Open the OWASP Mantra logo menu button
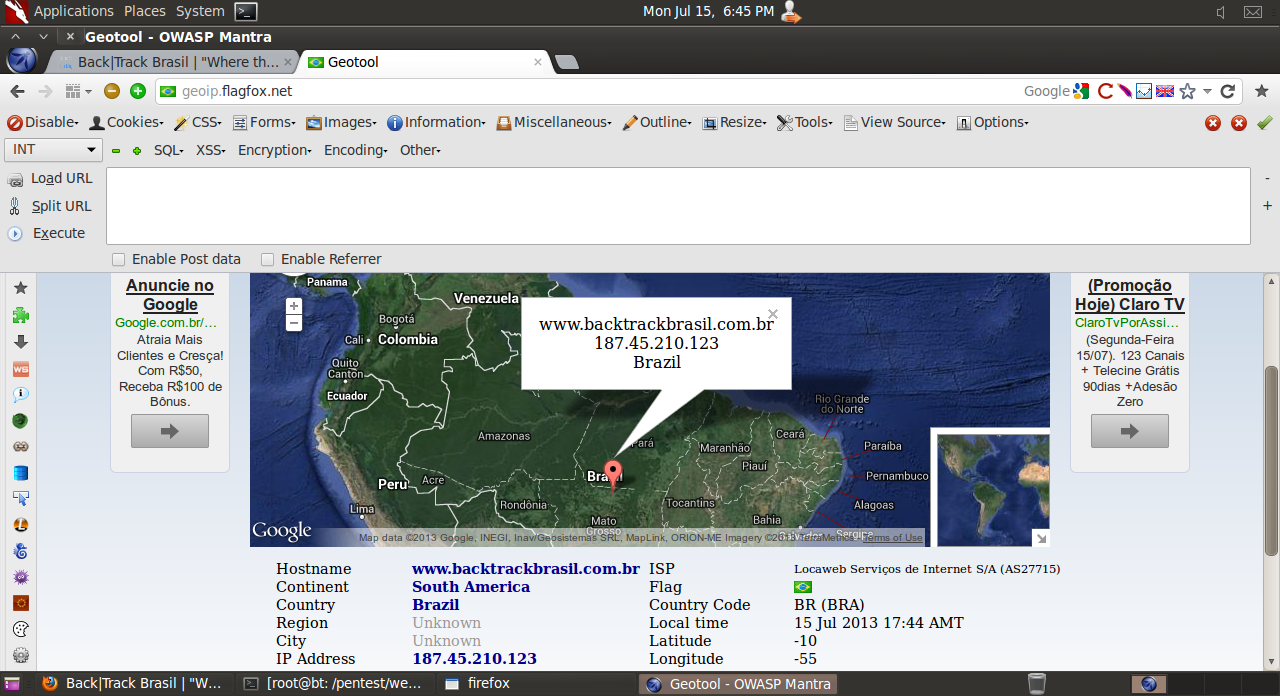 click(x=22, y=60)
